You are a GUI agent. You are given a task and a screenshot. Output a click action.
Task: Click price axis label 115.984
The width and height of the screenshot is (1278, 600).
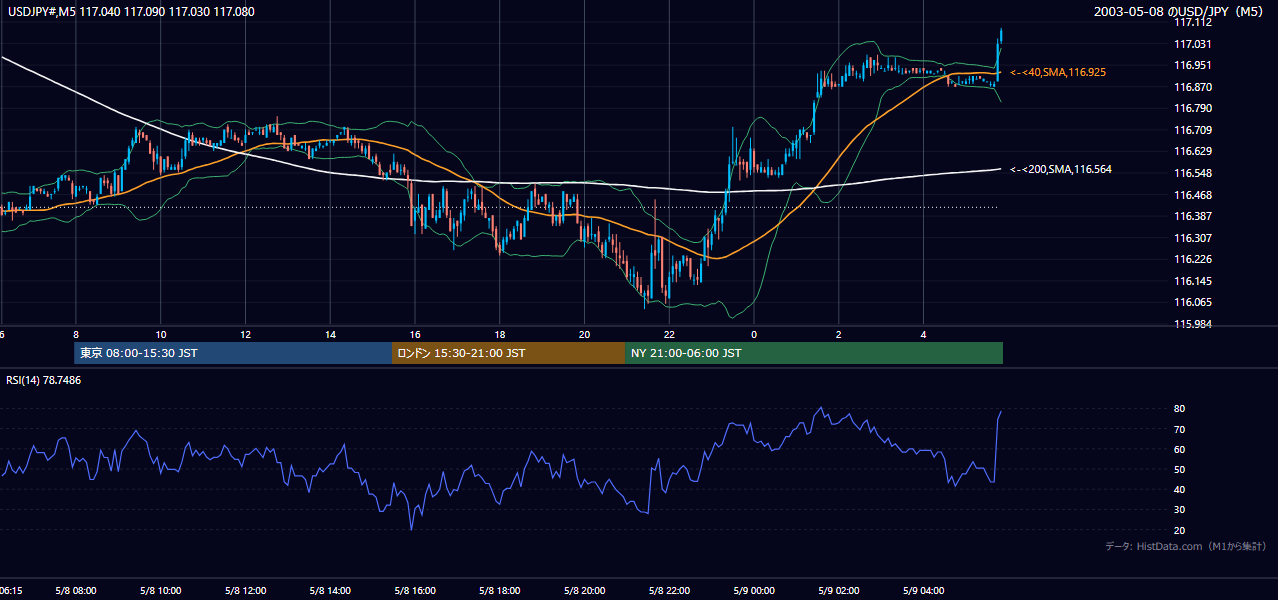tap(1193, 324)
